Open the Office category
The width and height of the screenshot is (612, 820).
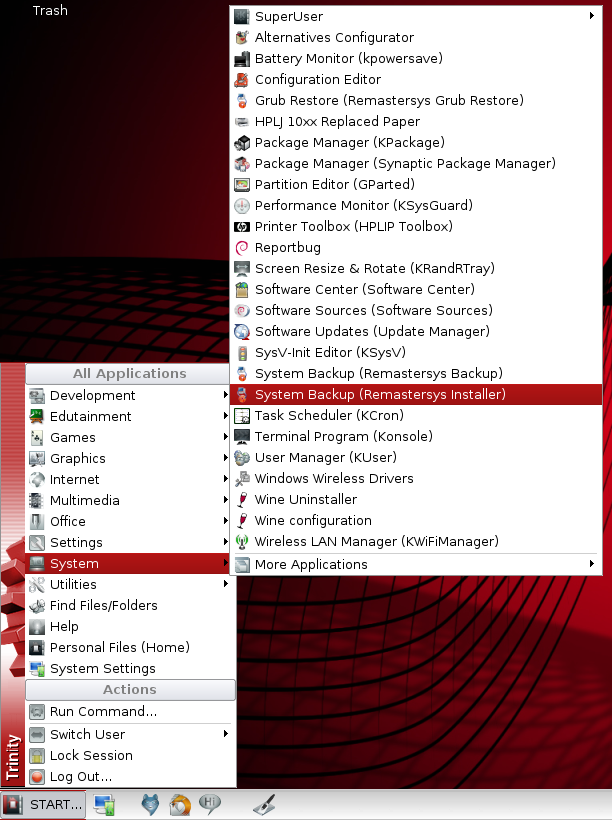pos(128,521)
